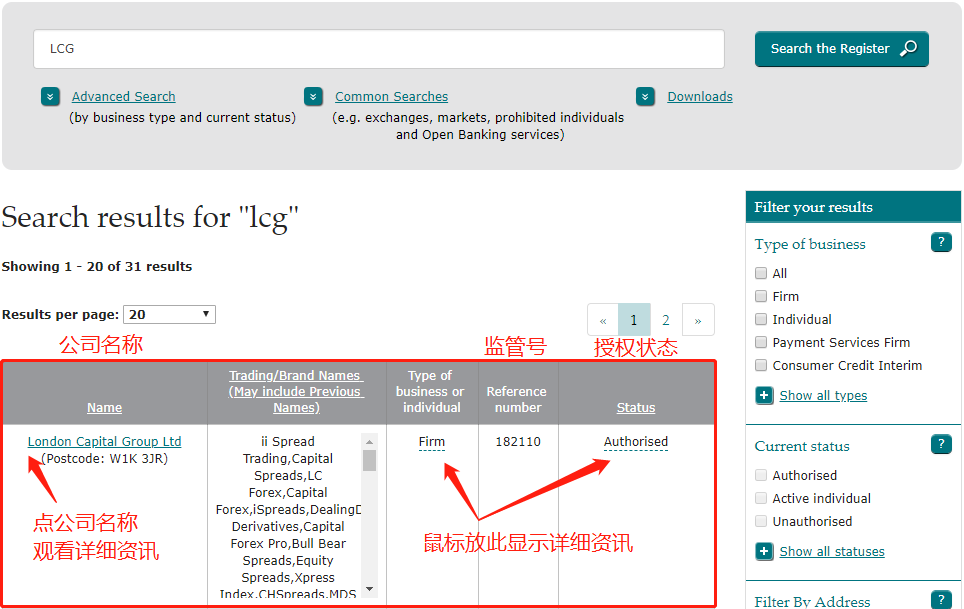This screenshot has height=609, width=964.
Task: Click plus icon beside Show all types
Action: pos(765,395)
